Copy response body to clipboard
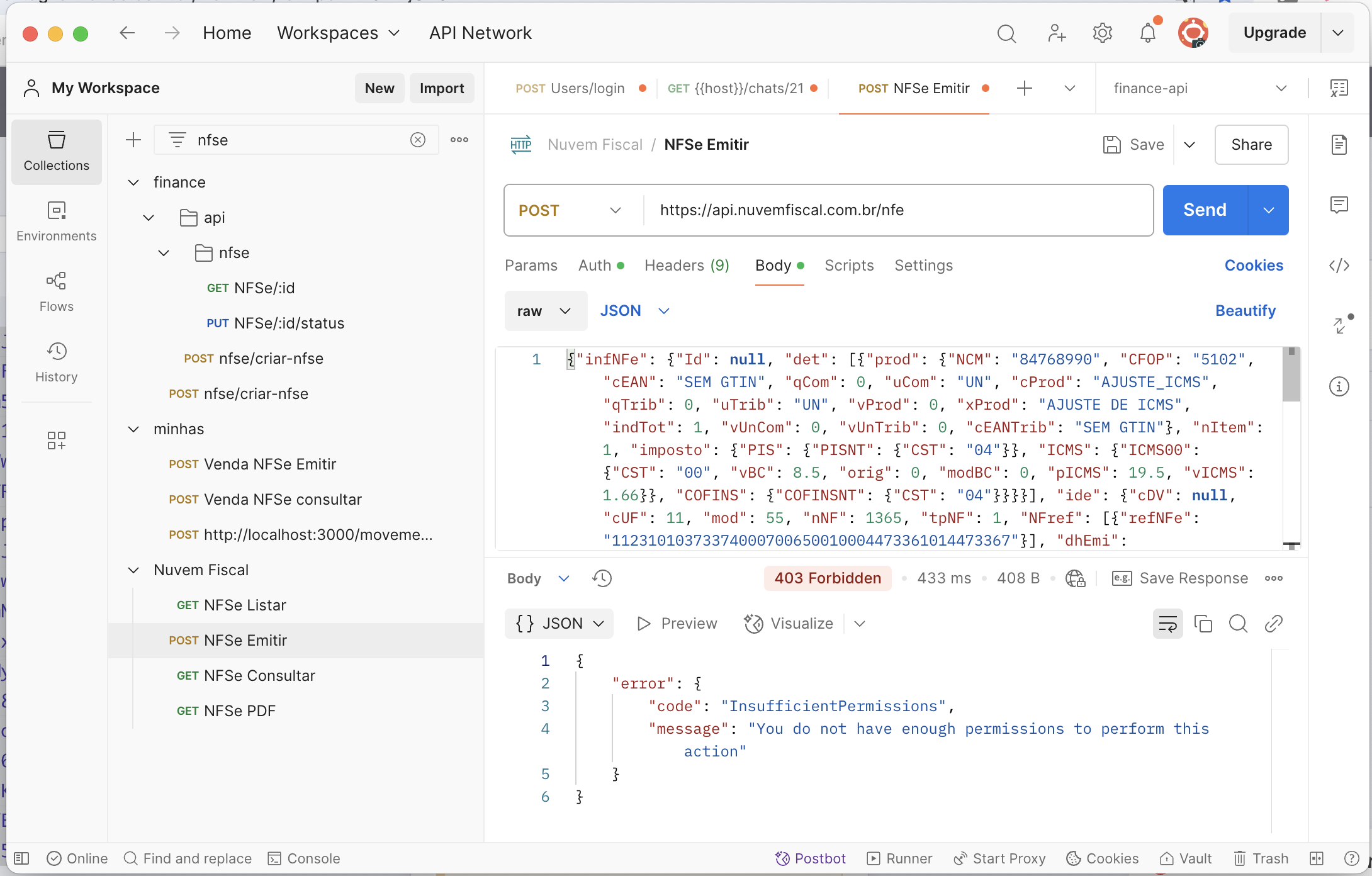Screen dimensions: 1372x876 pyautogui.click(x=1203, y=624)
